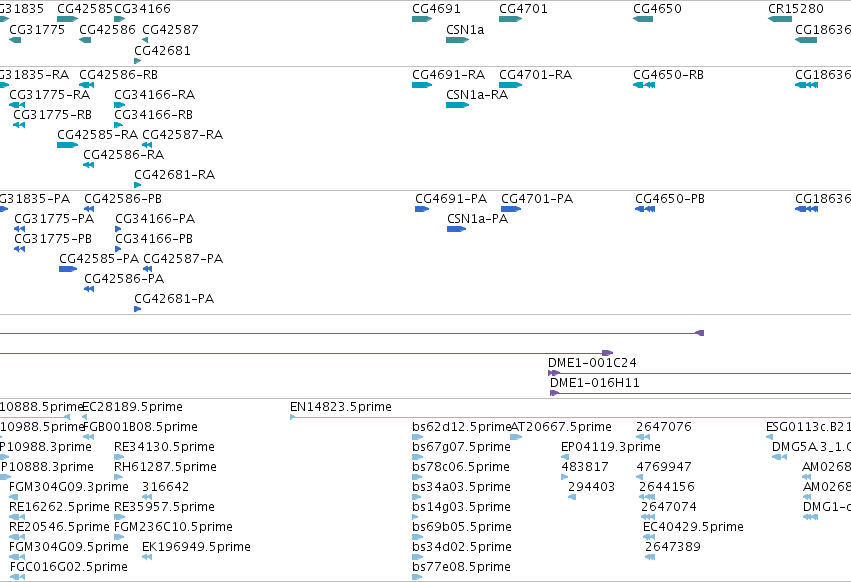Select the EK196949.5prime EST glyph
The image size is (851, 582).
pyautogui.click(x=147, y=556)
